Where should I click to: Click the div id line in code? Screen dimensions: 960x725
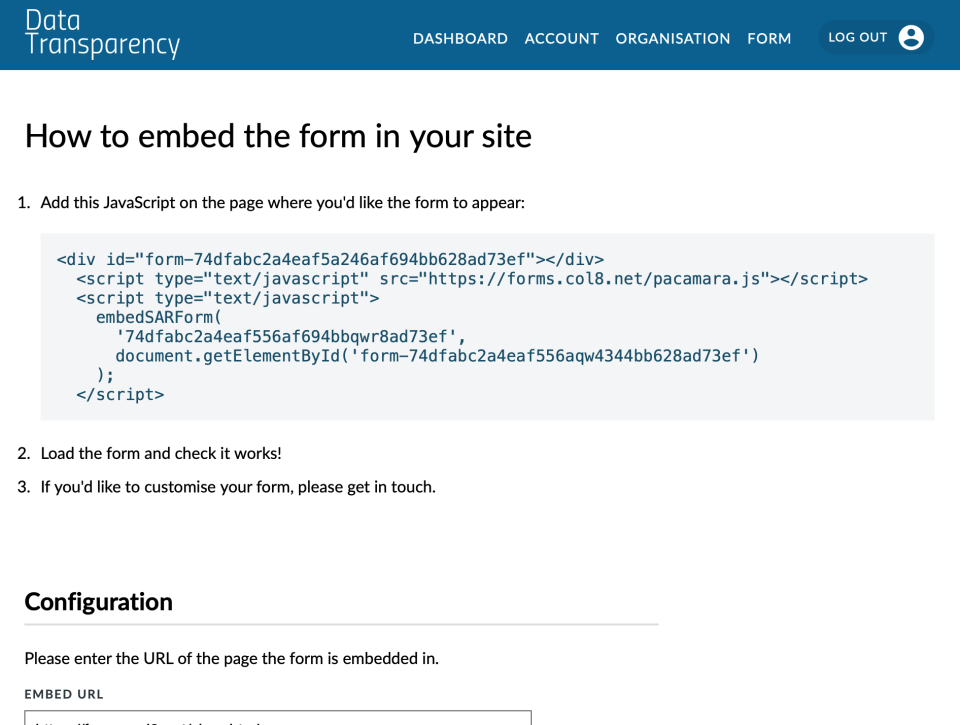point(330,259)
